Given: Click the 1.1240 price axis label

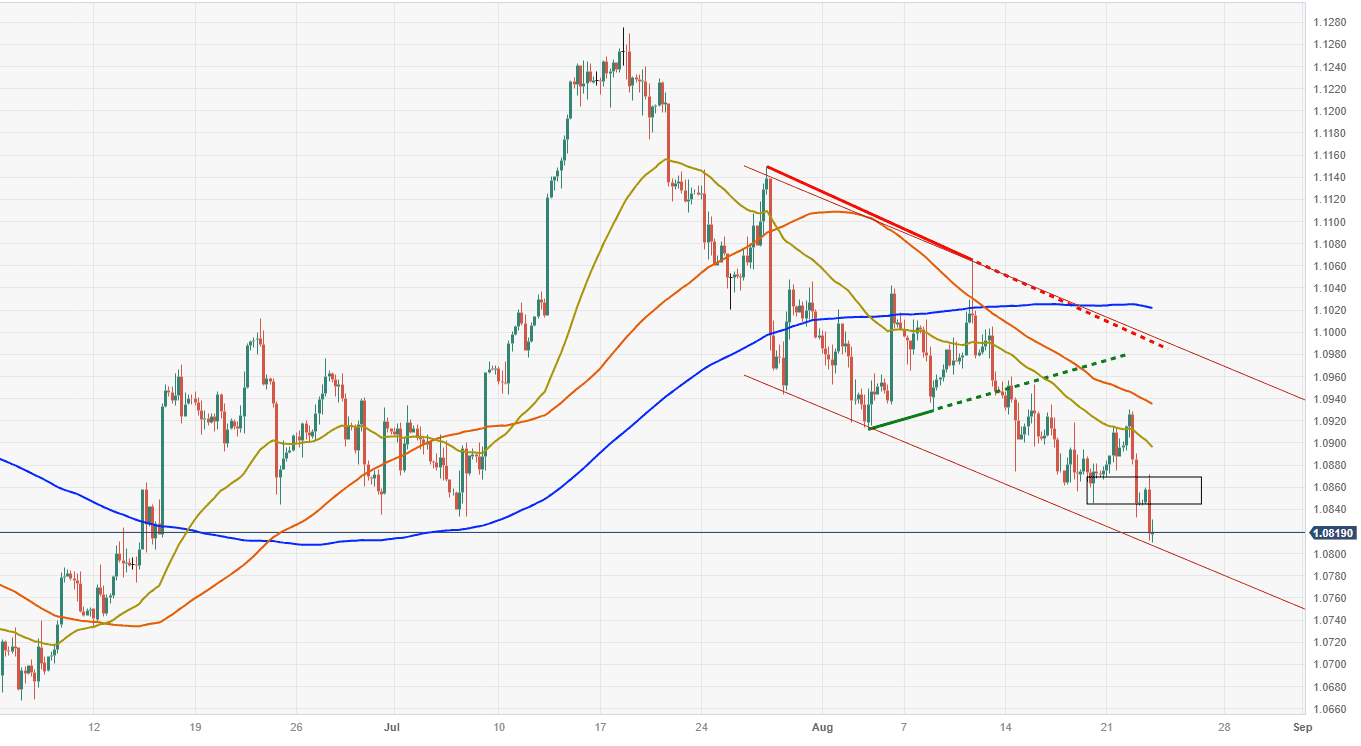Looking at the screenshot, I should (1331, 67).
